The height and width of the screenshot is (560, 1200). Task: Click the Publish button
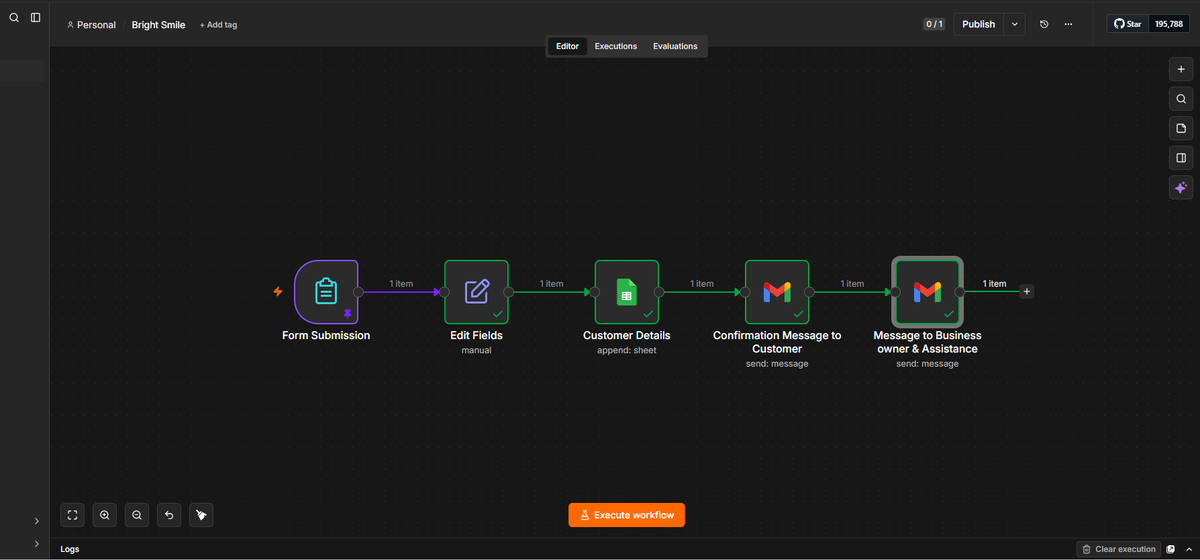pyautogui.click(x=979, y=24)
